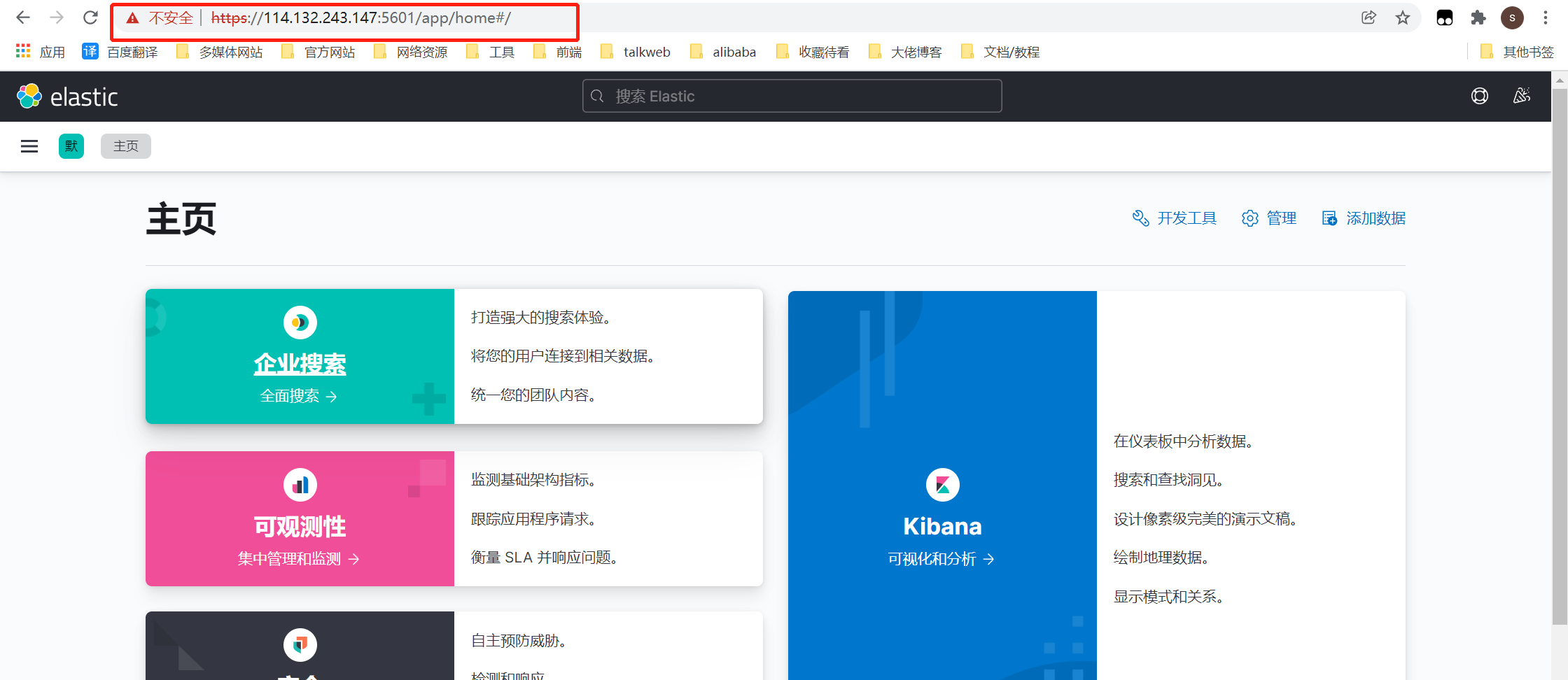Click 可视化和分析 arrow link
The height and width of the screenshot is (680, 1568).
941,558
